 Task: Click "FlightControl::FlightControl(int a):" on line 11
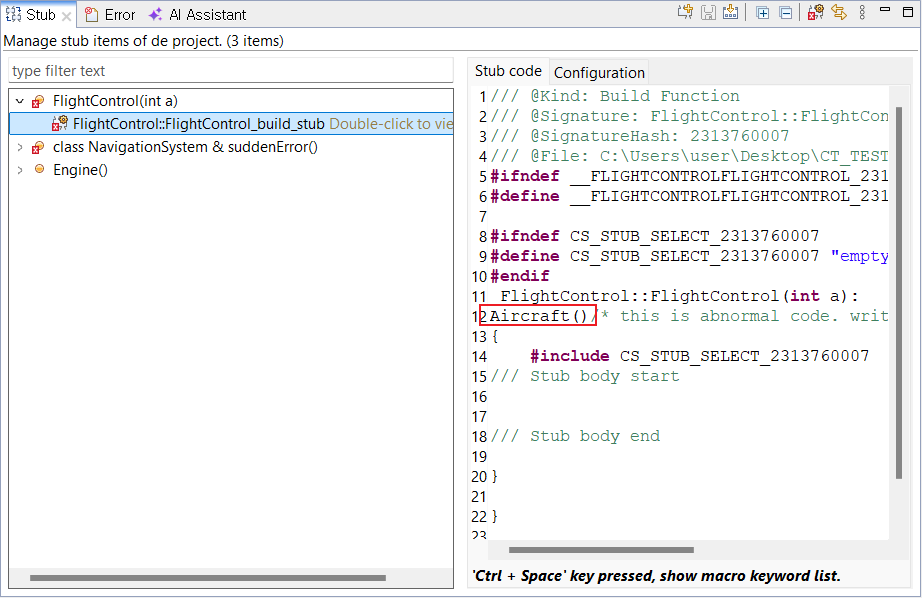click(679, 296)
